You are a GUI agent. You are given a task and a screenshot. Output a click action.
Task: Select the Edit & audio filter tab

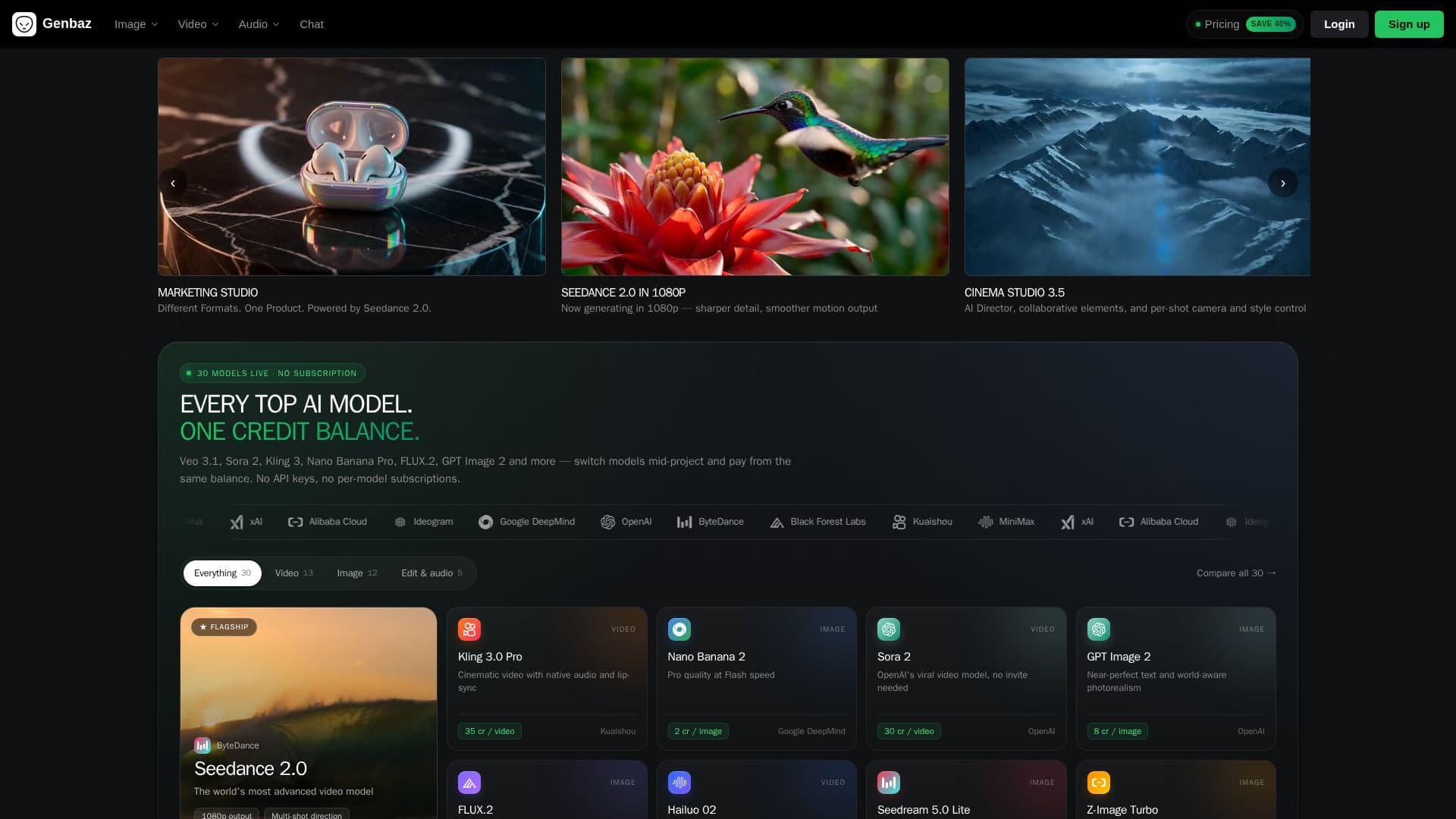click(x=431, y=573)
